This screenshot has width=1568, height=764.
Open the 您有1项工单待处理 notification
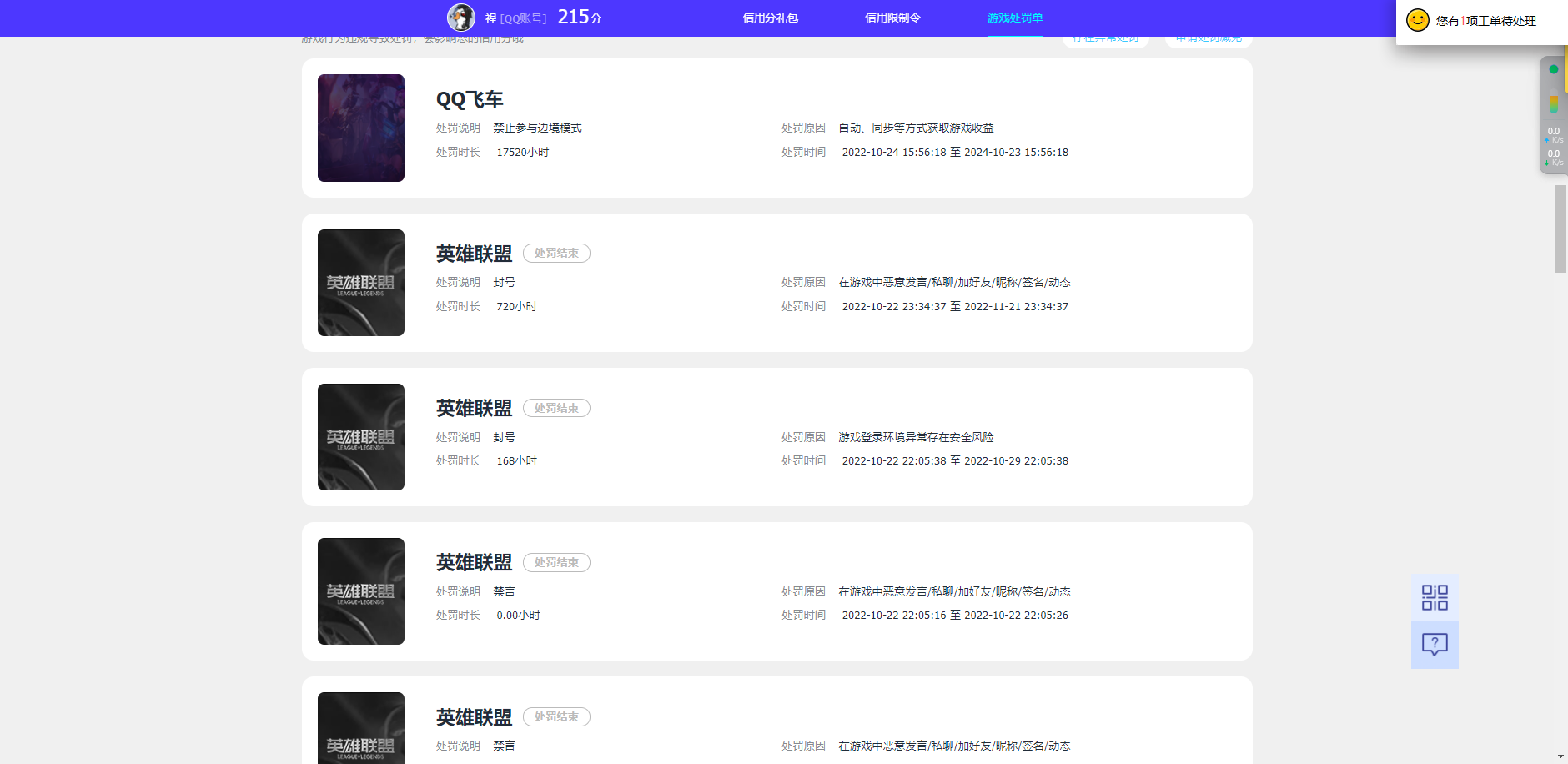click(x=1486, y=21)
